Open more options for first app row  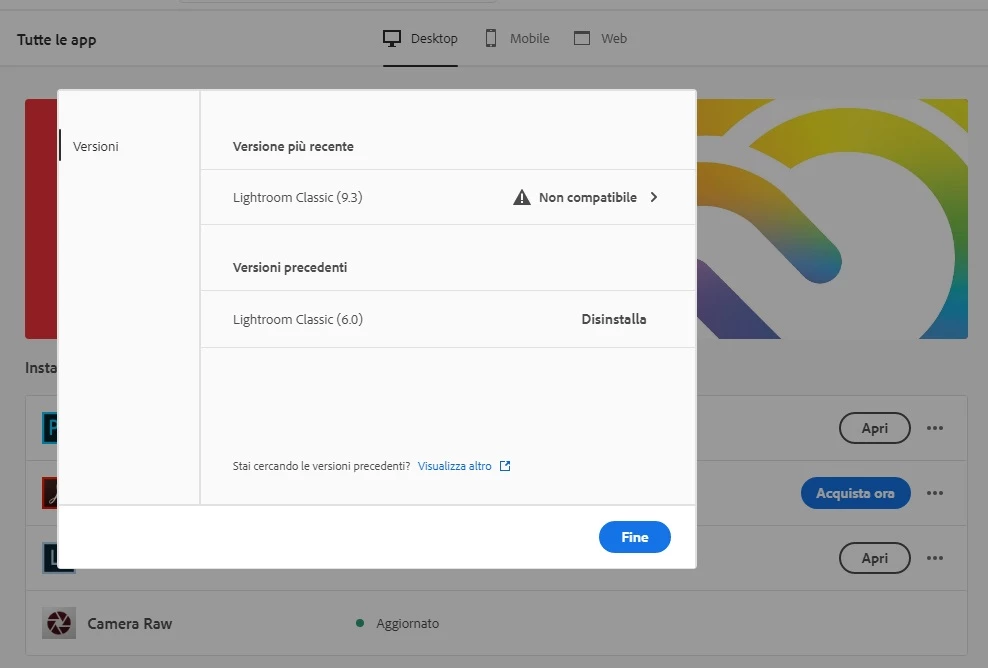935,428
